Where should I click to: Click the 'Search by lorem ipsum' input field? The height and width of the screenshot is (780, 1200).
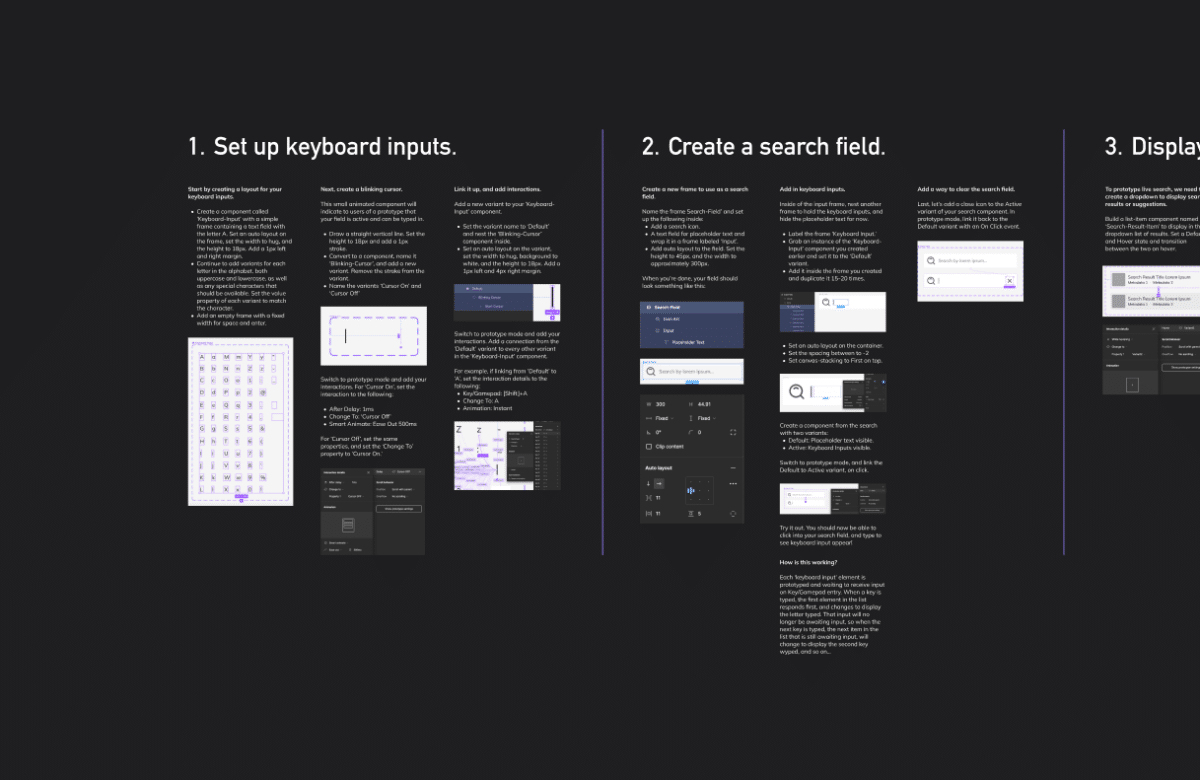tap(692, 371)
